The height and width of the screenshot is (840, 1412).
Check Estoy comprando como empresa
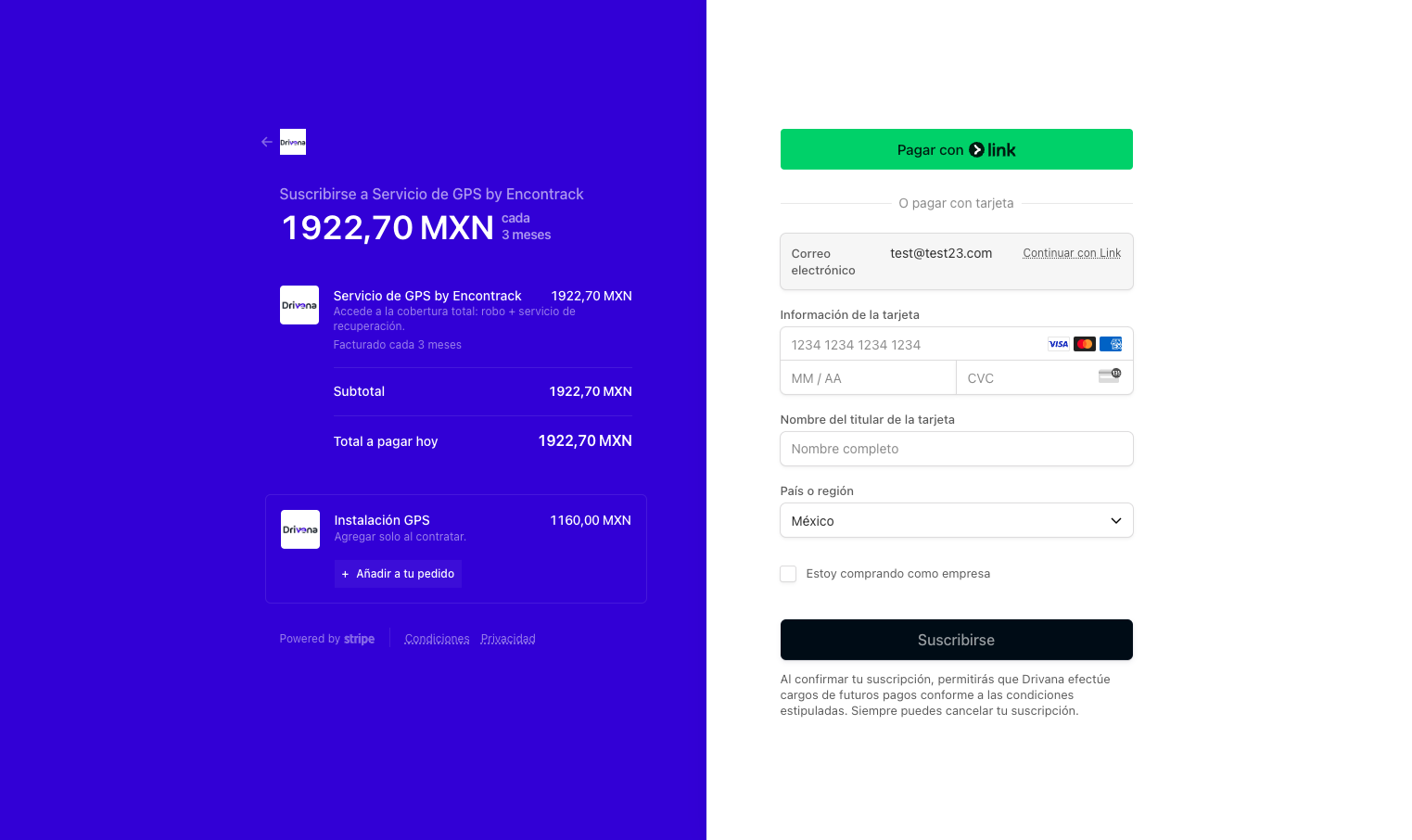coord(788,574)
